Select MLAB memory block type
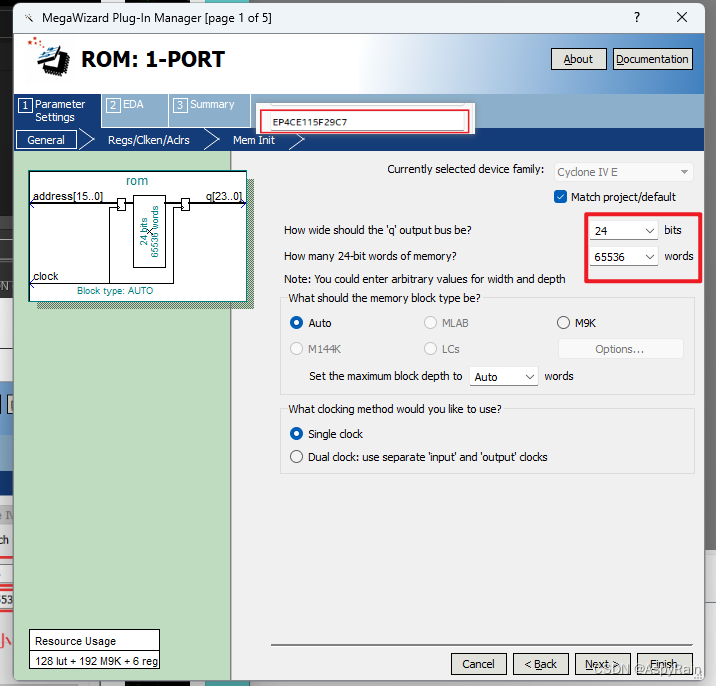This screenshot has width=716, height=686. pos(430,323)
